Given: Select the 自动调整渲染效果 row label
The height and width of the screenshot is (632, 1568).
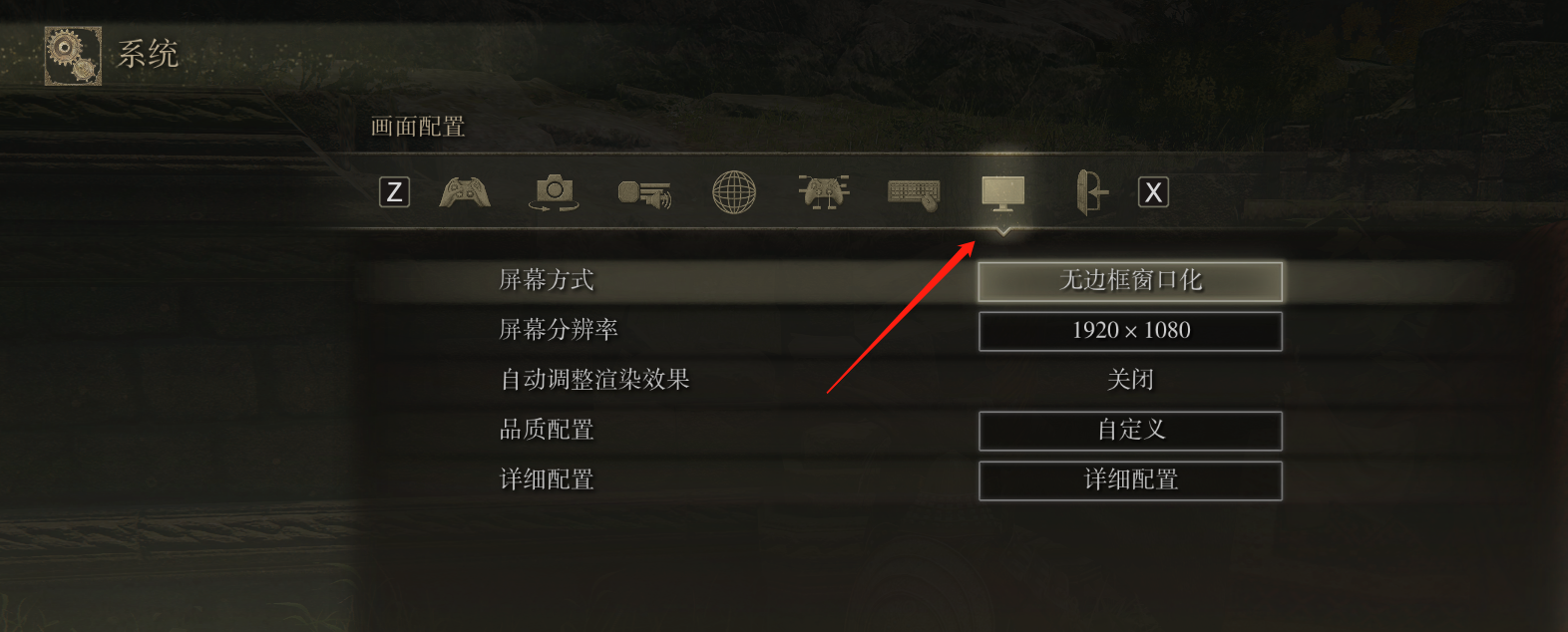Looking at the screenshot, I should pos(594,380).
